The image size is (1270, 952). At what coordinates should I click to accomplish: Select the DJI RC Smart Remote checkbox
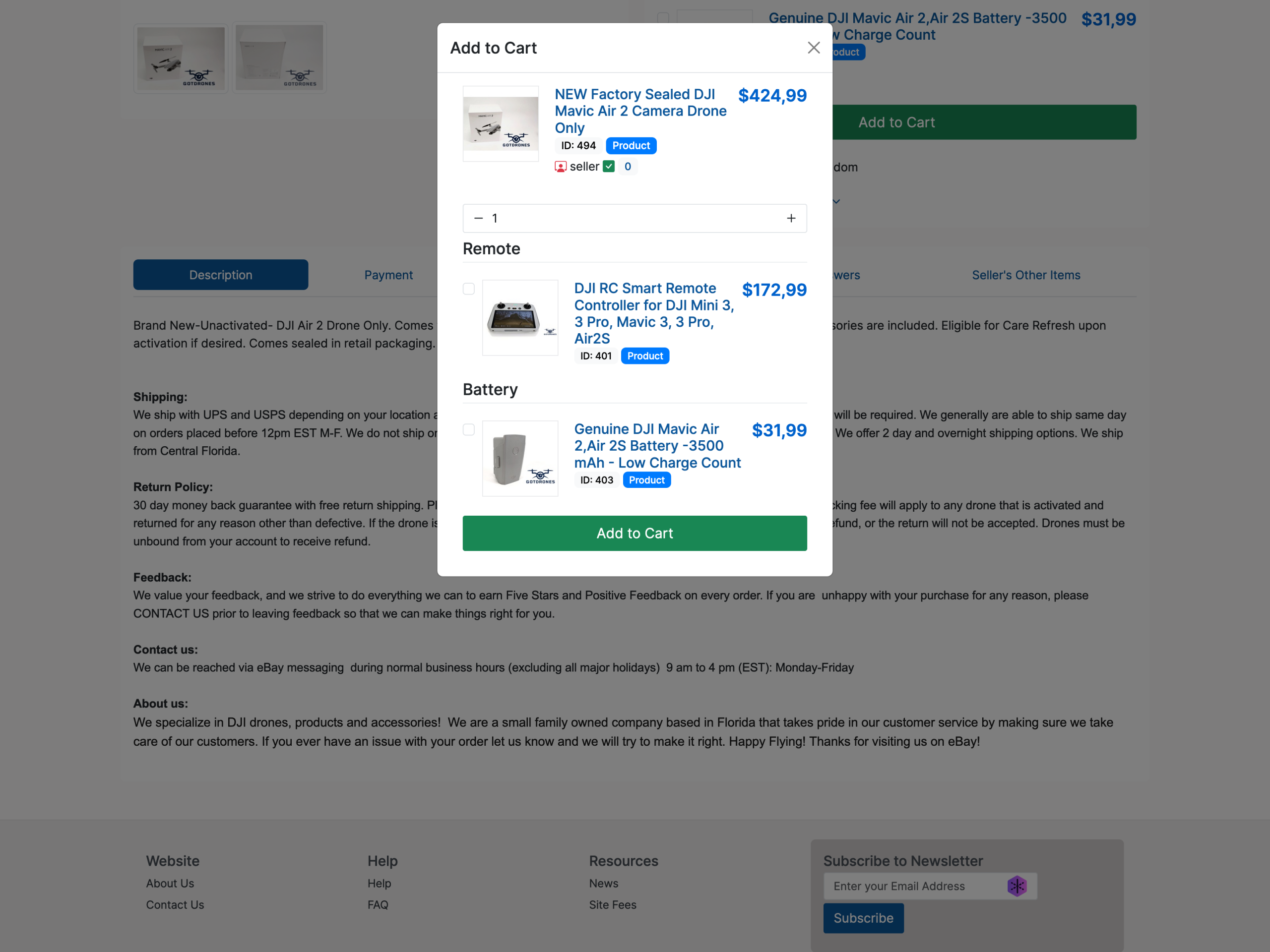[468, 289]
